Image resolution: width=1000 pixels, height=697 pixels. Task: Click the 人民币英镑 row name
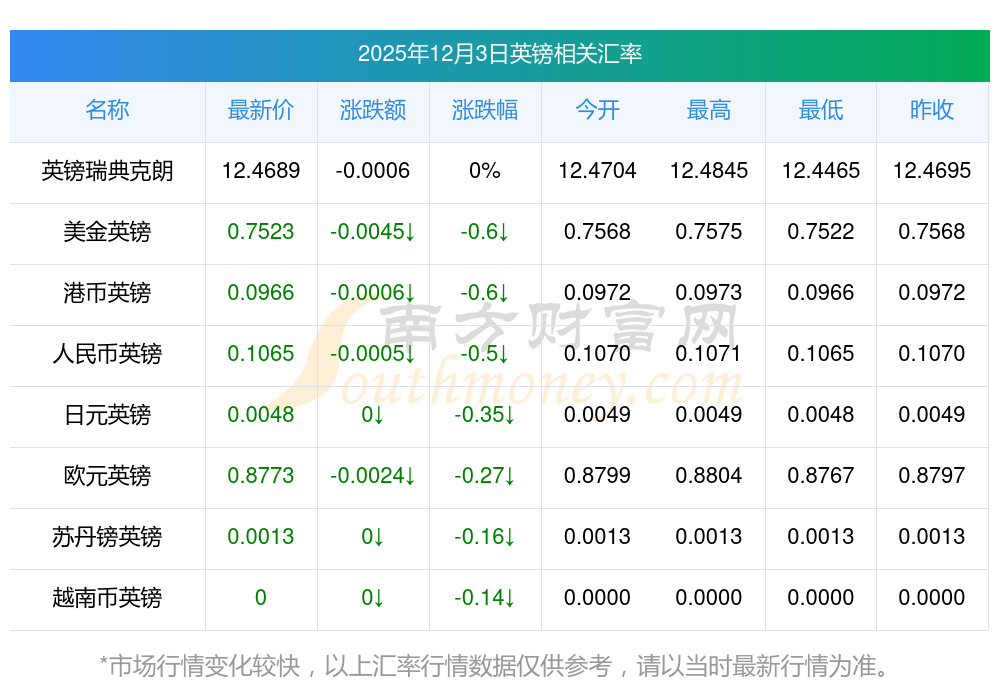pos(107,354)
